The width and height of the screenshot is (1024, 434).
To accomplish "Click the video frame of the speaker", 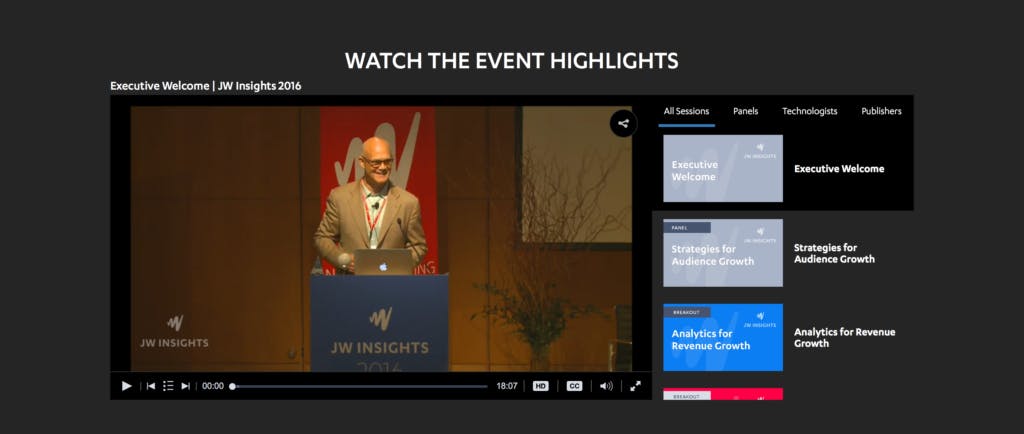I will 381,239.
